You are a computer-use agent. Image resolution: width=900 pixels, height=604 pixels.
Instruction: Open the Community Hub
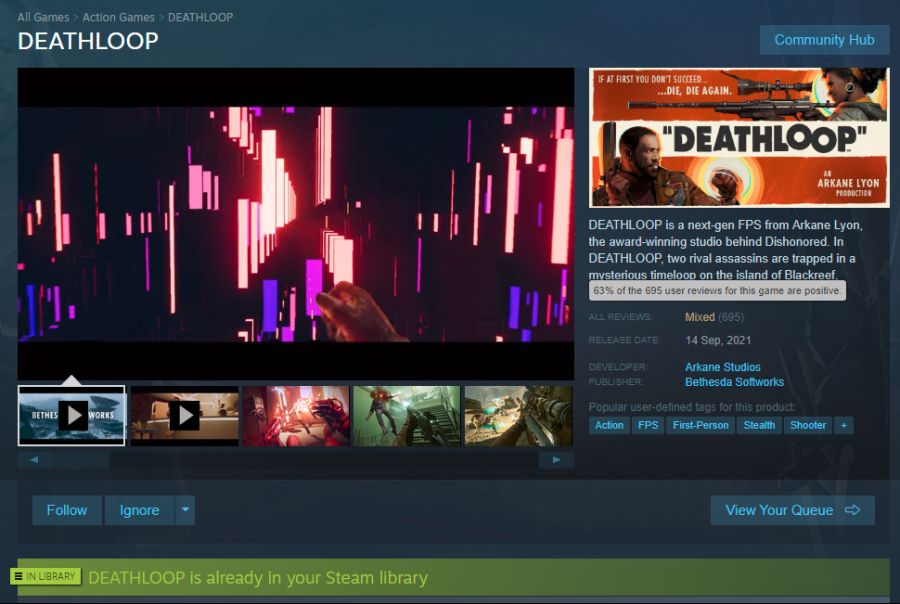point(824,40)
